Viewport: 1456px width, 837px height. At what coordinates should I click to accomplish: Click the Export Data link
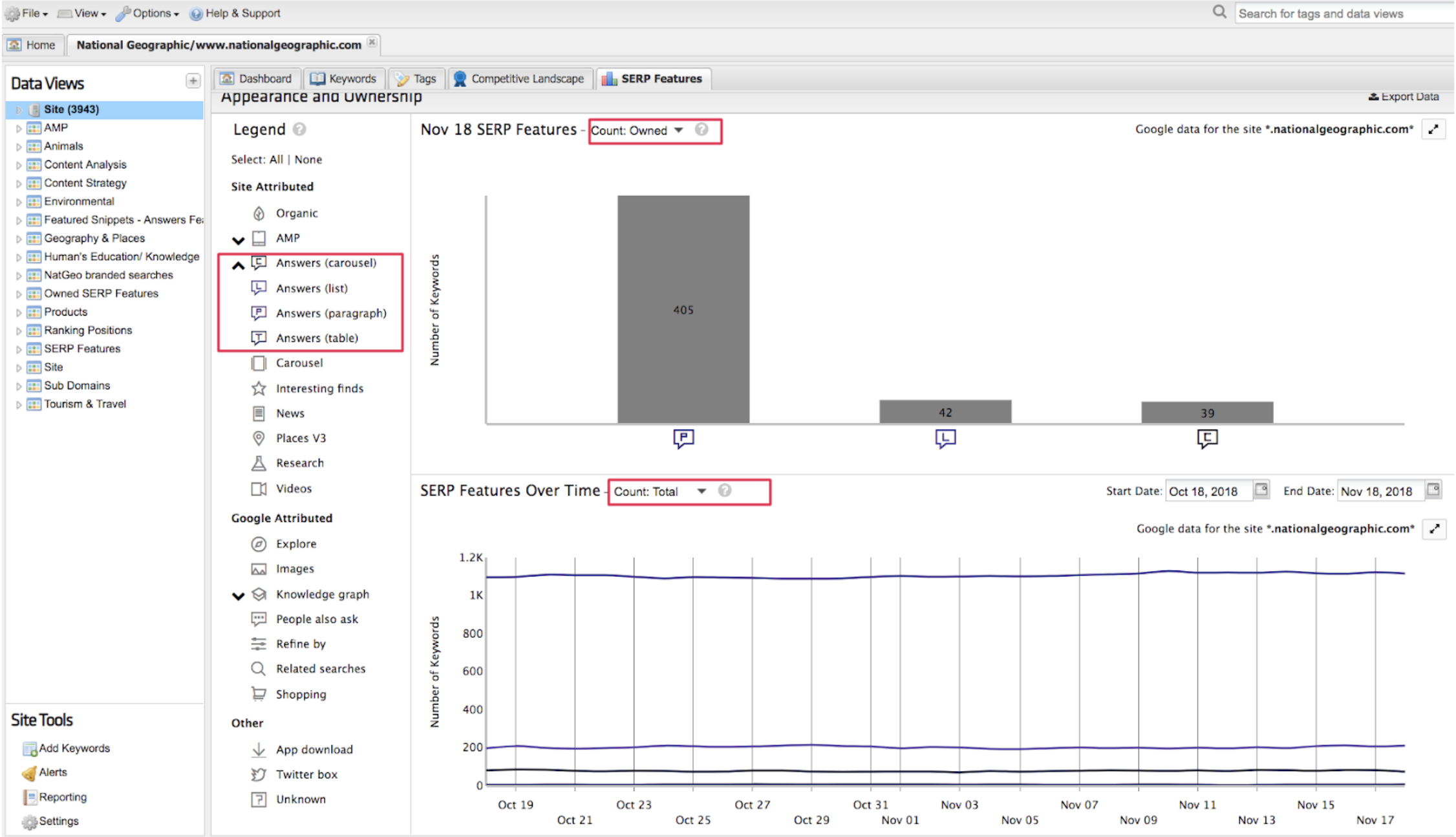[x=1404, y=97]
